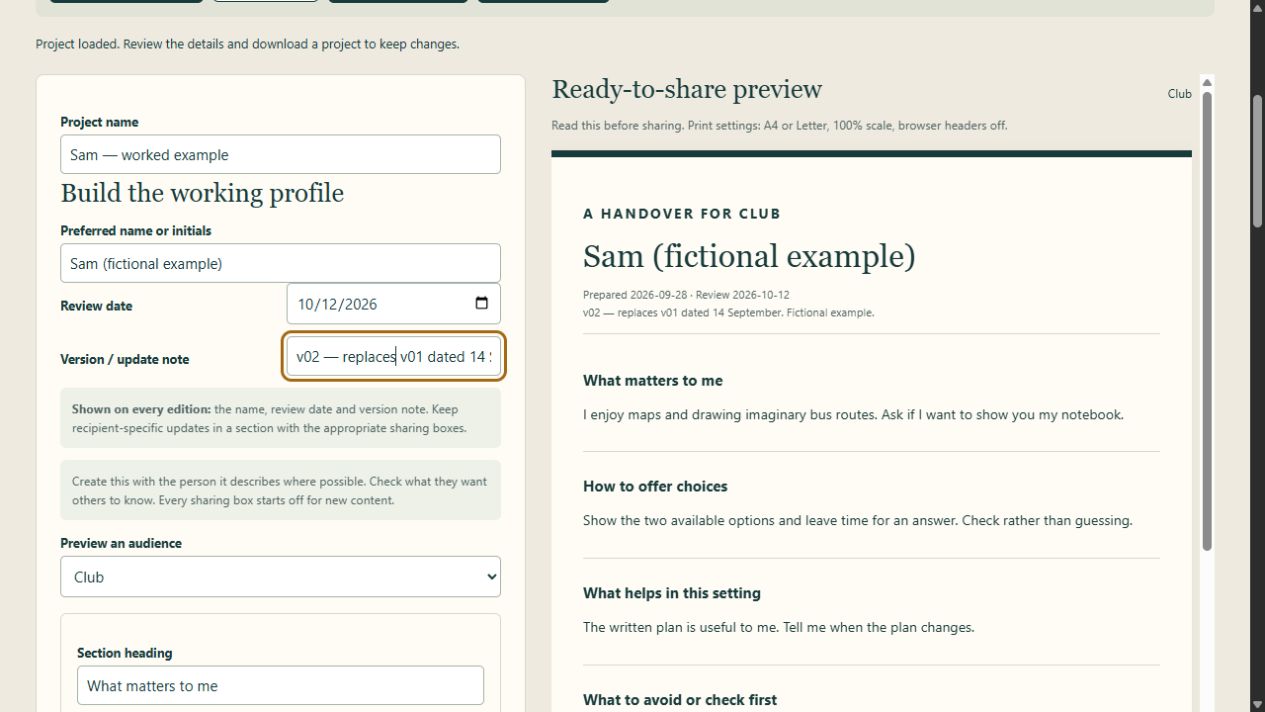Click the 'What to avoid or check first' heading
Viewport: 1265px width, 712px height.
(680, 700)
